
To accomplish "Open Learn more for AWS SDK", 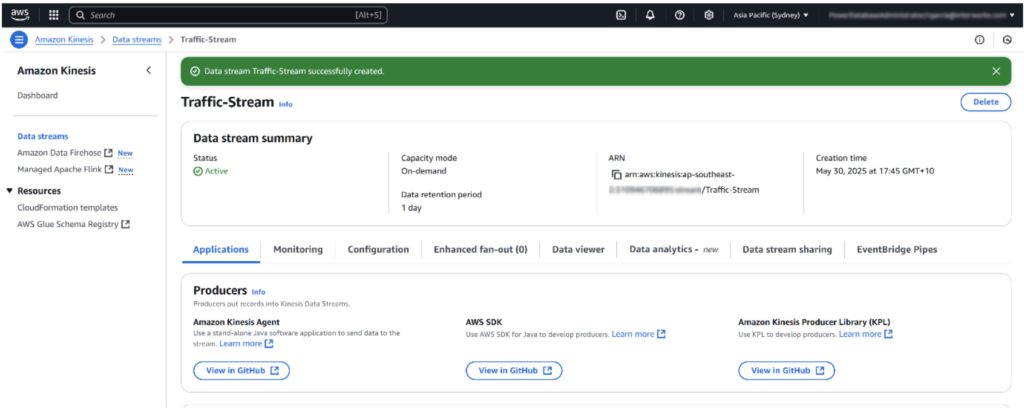I will [639, 334].
